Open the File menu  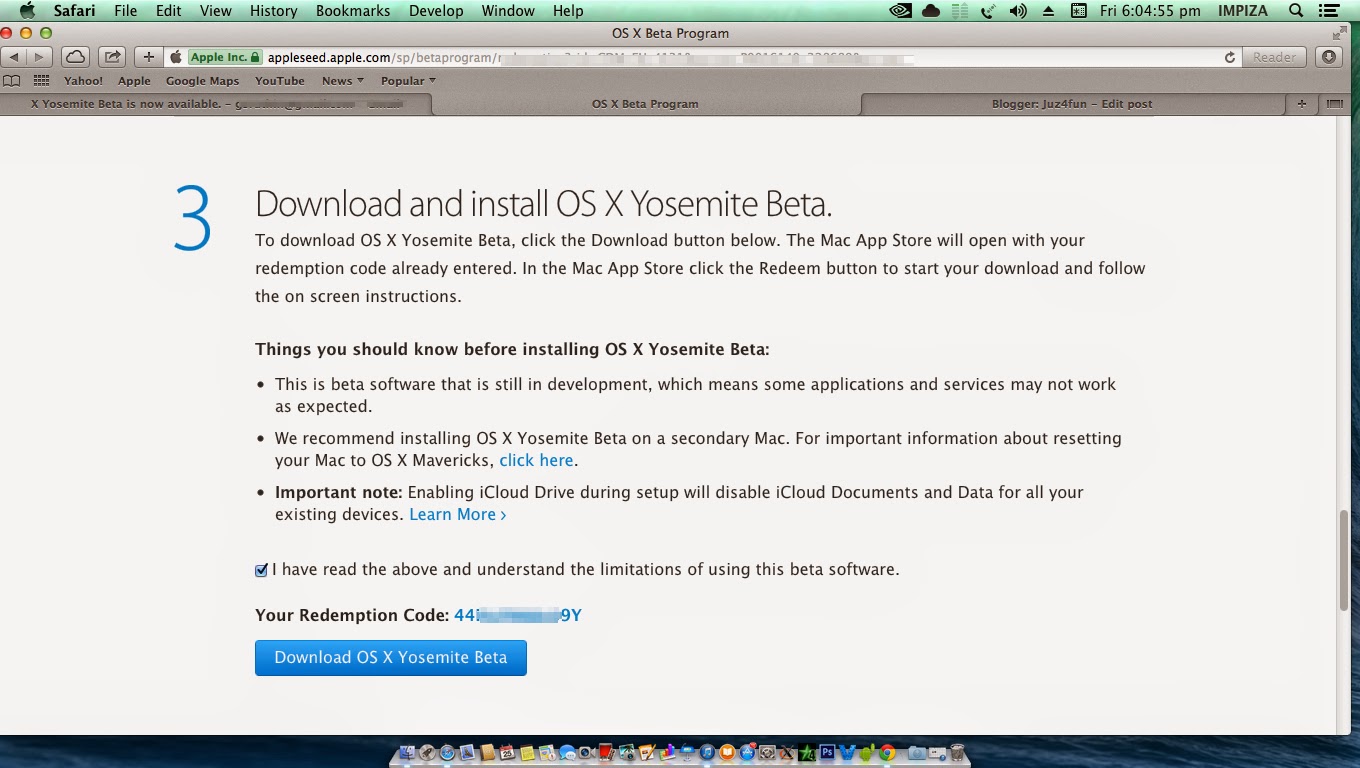click(126, 11)
